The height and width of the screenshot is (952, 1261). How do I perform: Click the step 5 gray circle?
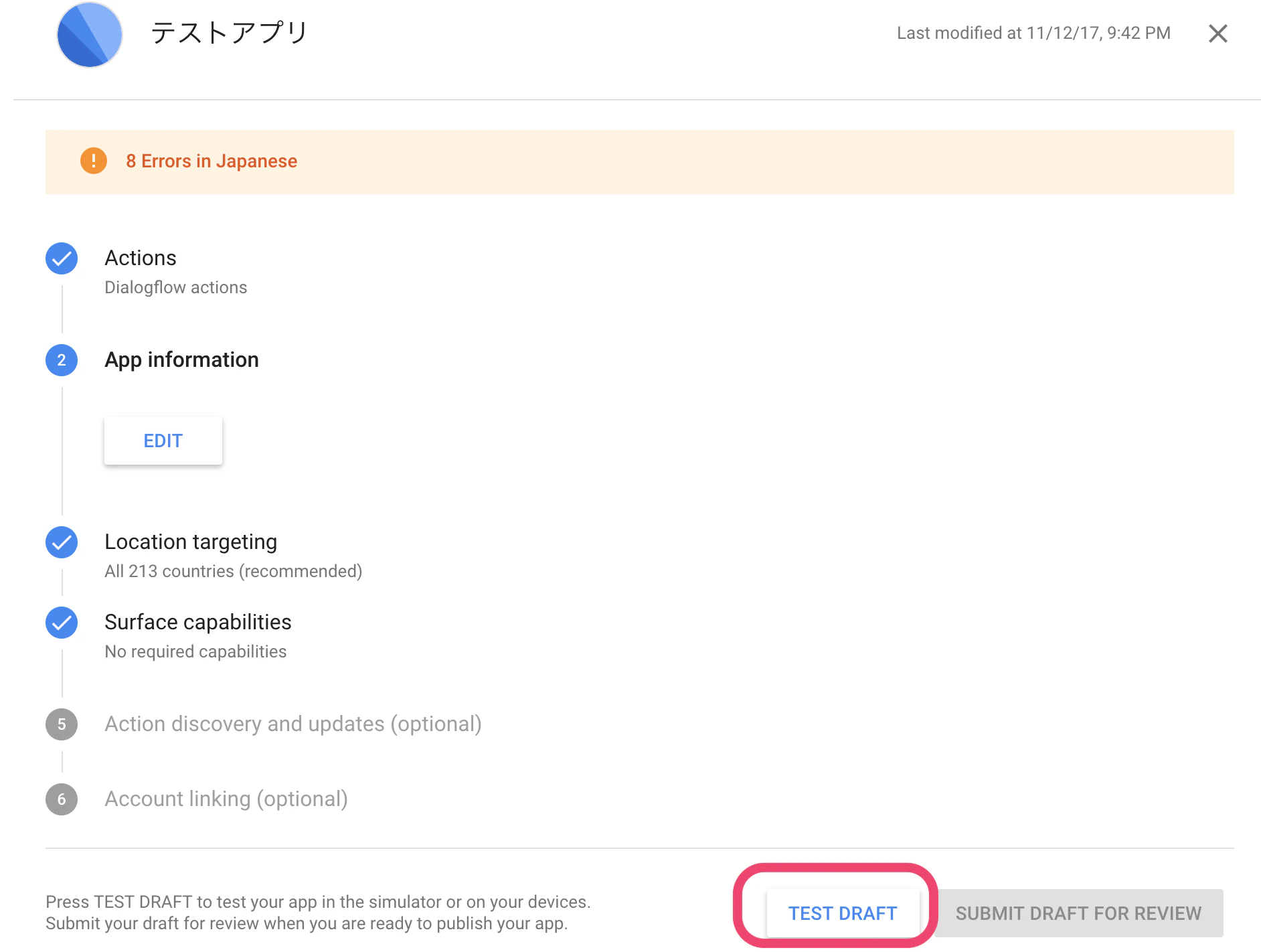(x=62, y=724)
